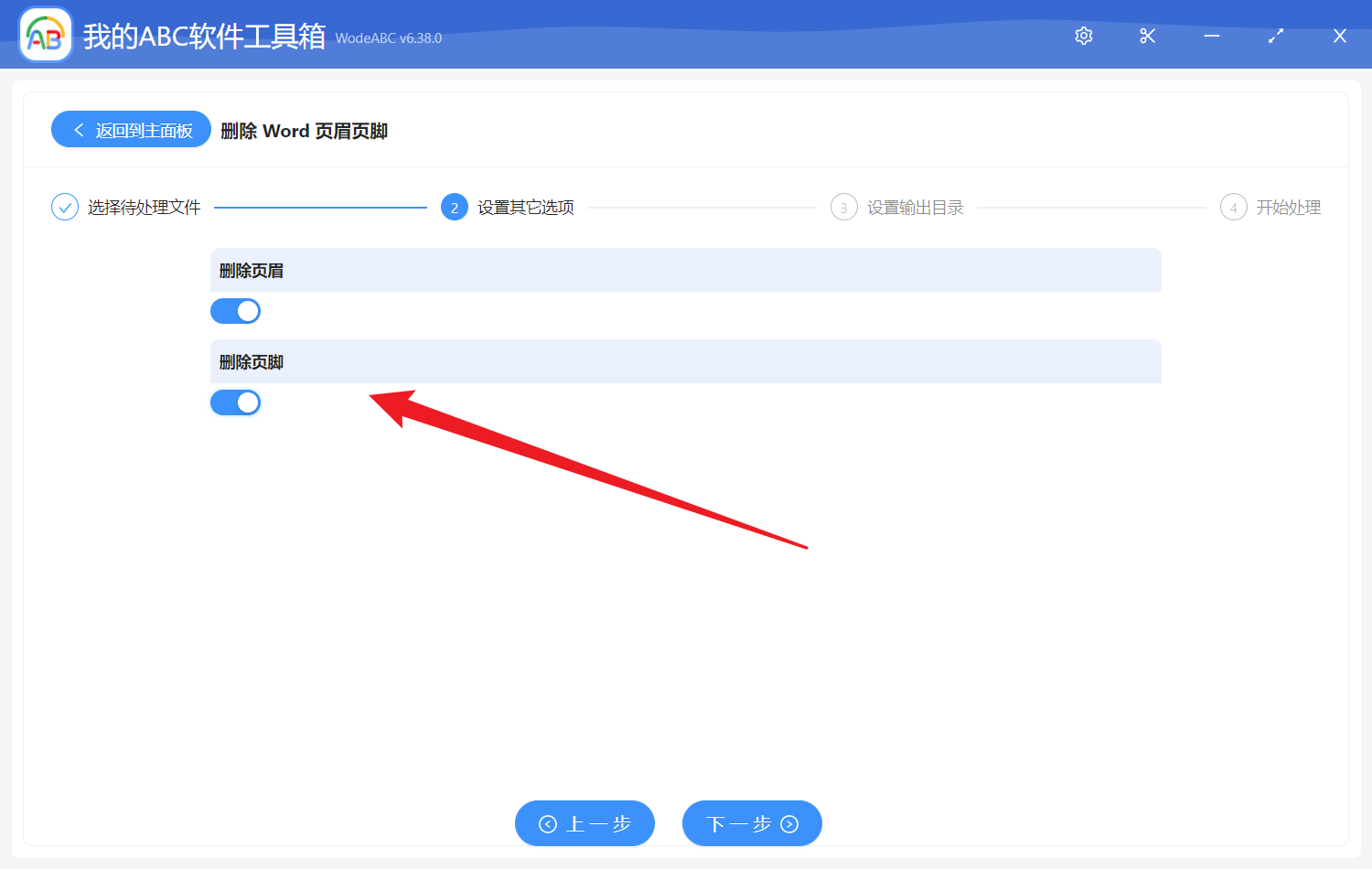
Task: Click the numbered circle for step 设置其它选项
Action: [x=455, y=207]
